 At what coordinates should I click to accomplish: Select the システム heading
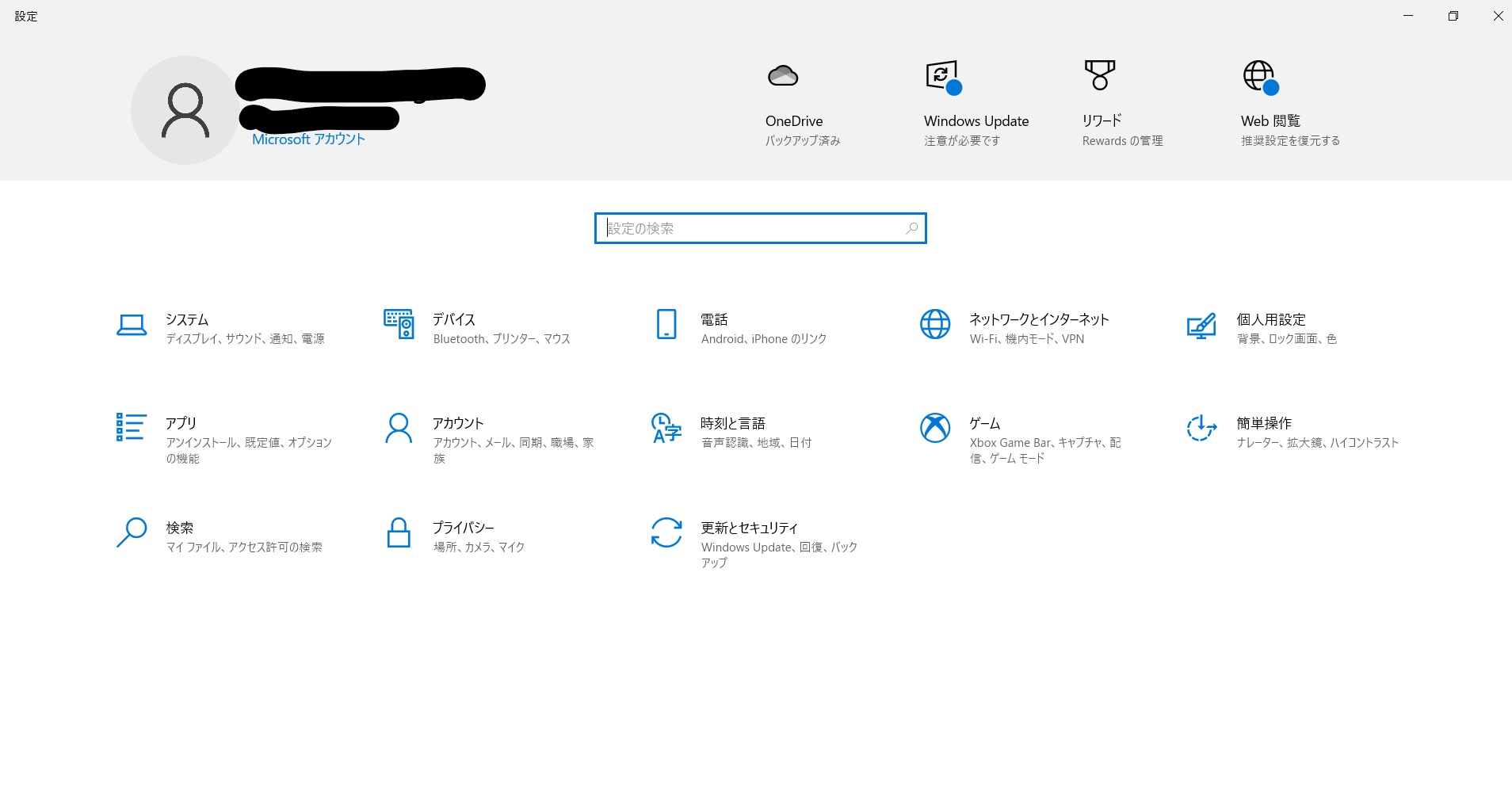[x=187, y=319]
